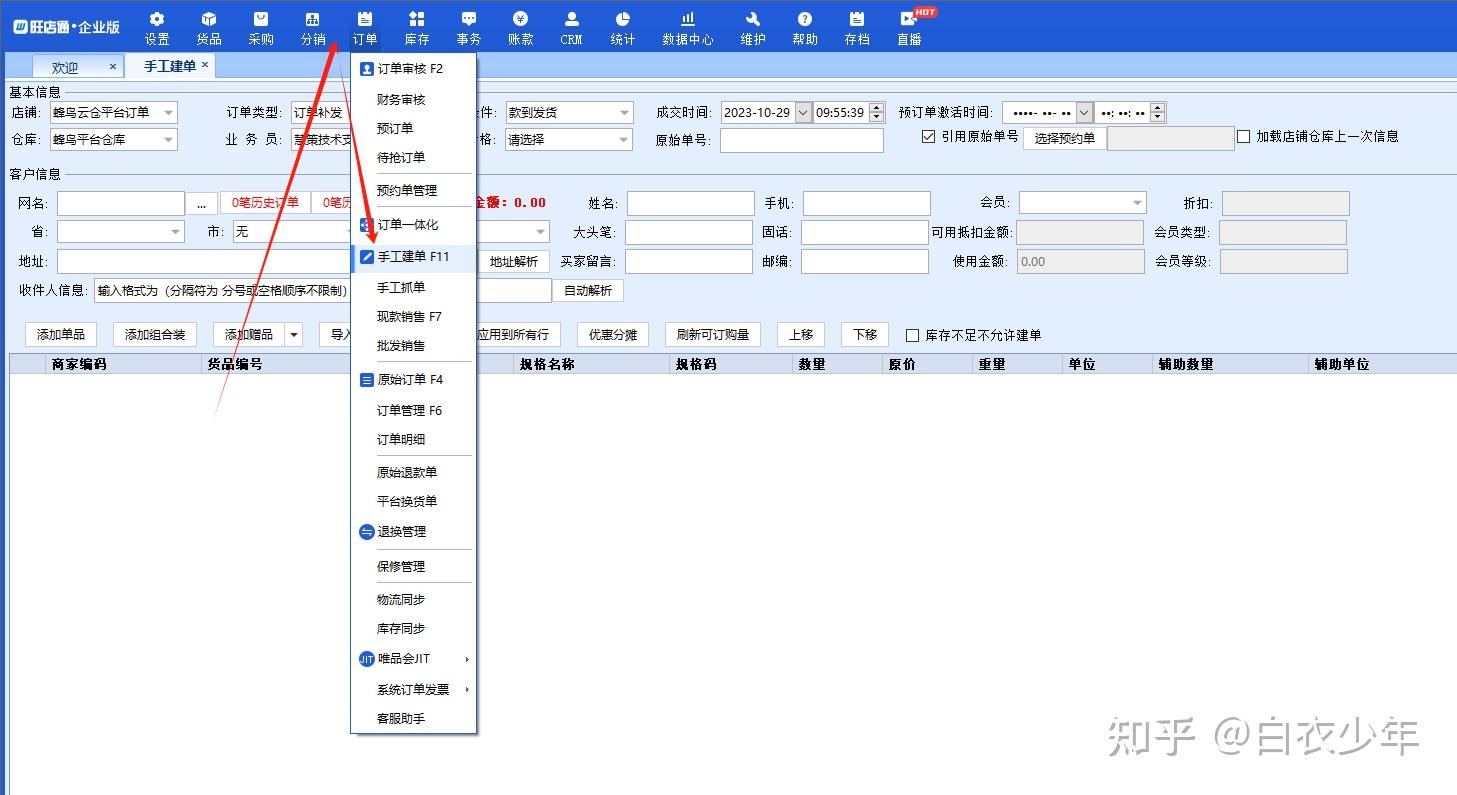Click the 添加单品 button
The image size is (1457, 795).
(60, 335)
